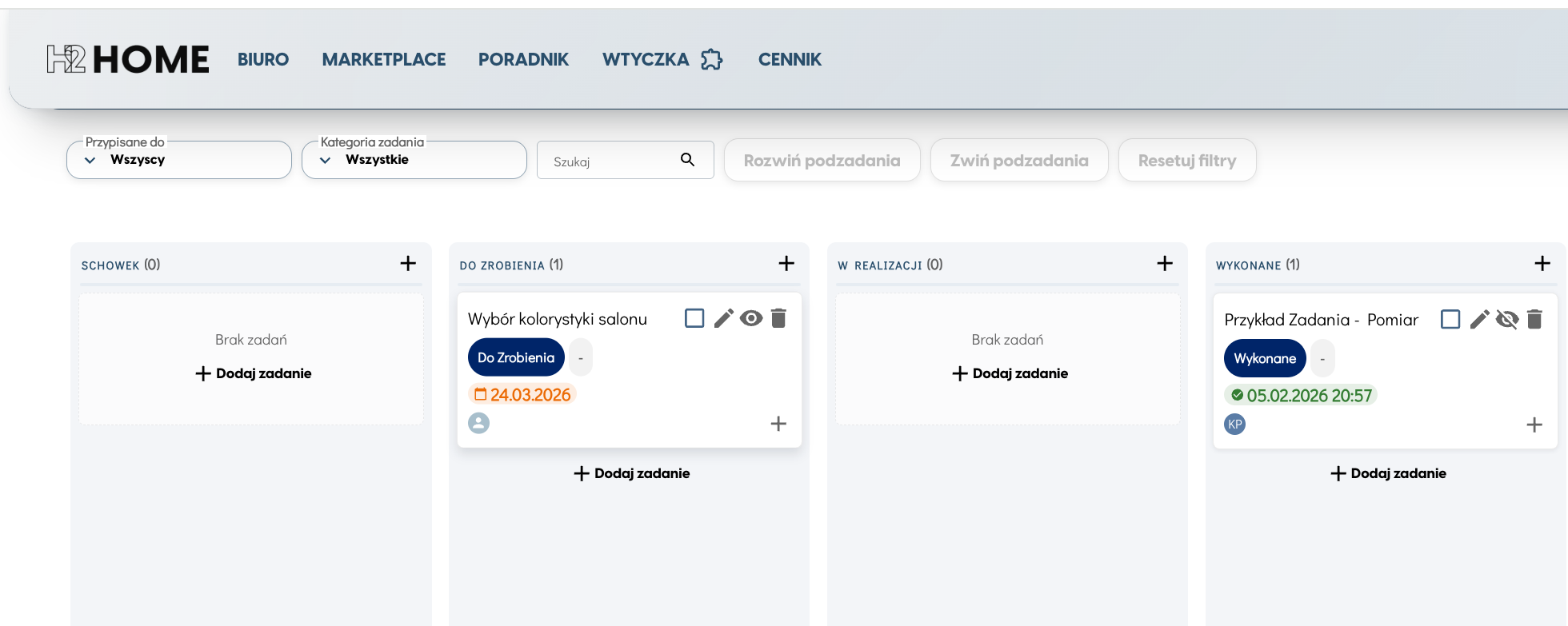Click the green check icon beside 05.02.2026 20:57
Screen dimensions: 1568x626
[x=1238, y=395]
